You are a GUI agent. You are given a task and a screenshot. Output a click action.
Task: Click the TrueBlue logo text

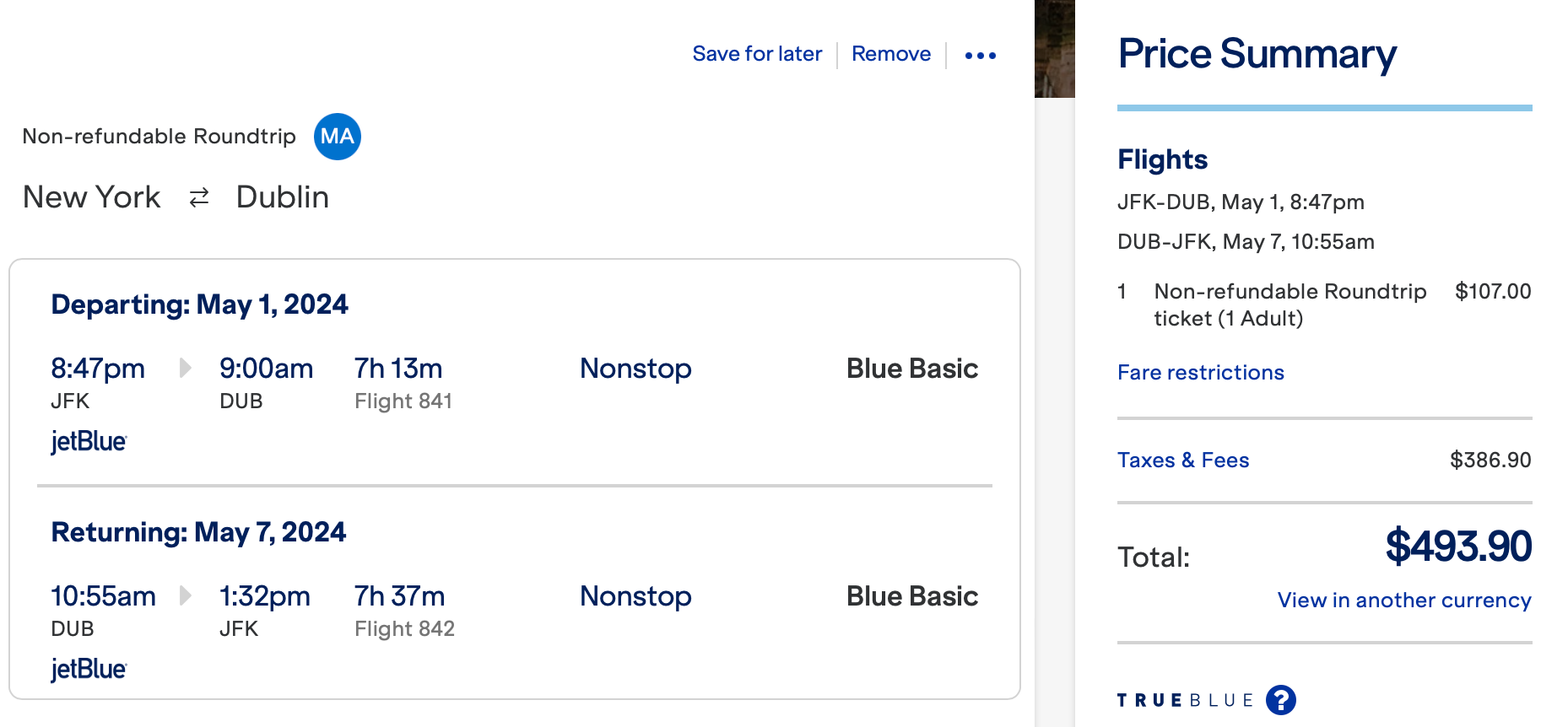pos(1185,701)
